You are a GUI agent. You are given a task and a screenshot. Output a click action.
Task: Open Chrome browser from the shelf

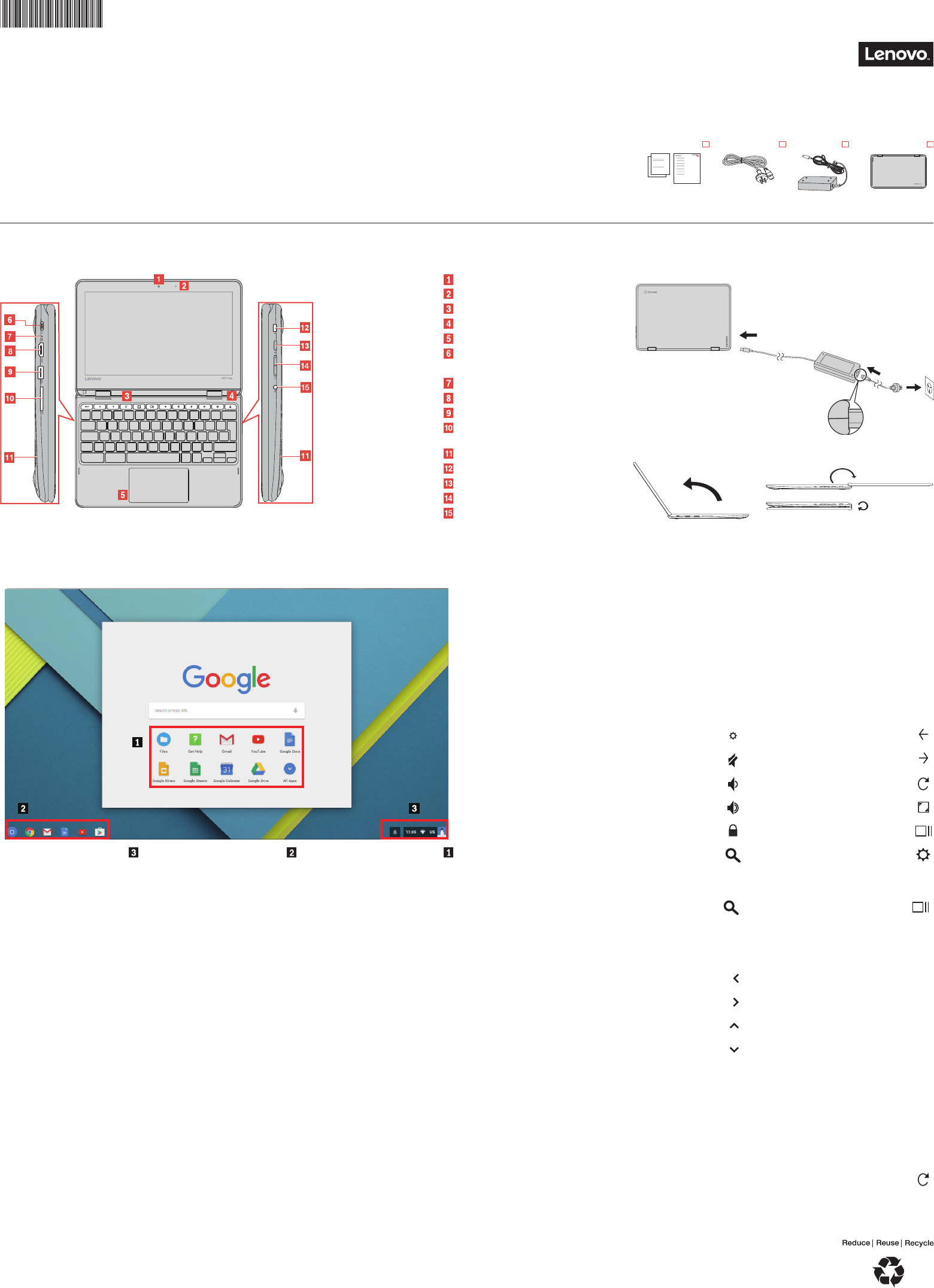tap(29, 832)
